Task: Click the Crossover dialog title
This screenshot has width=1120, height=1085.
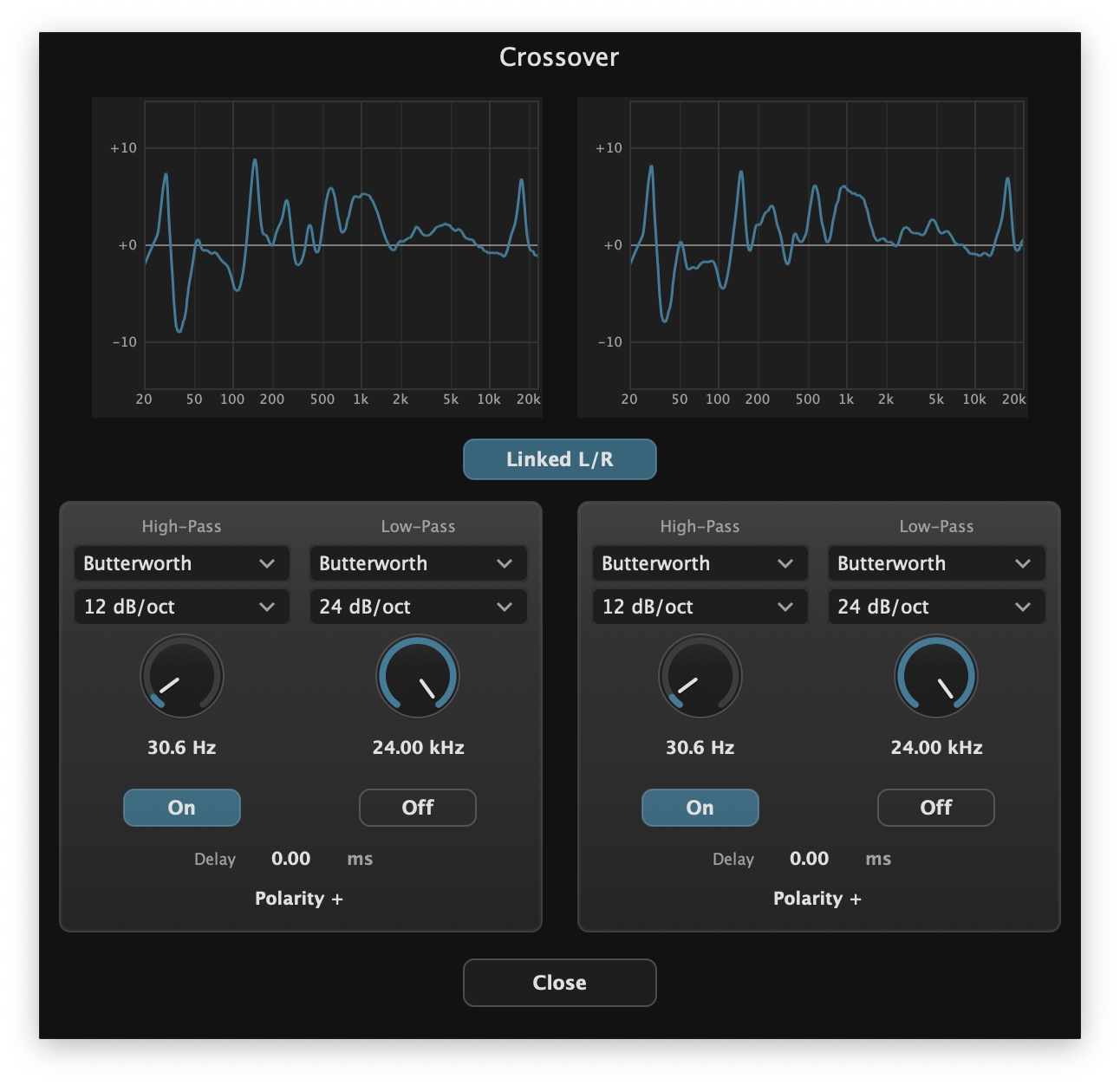Action: 559,57
